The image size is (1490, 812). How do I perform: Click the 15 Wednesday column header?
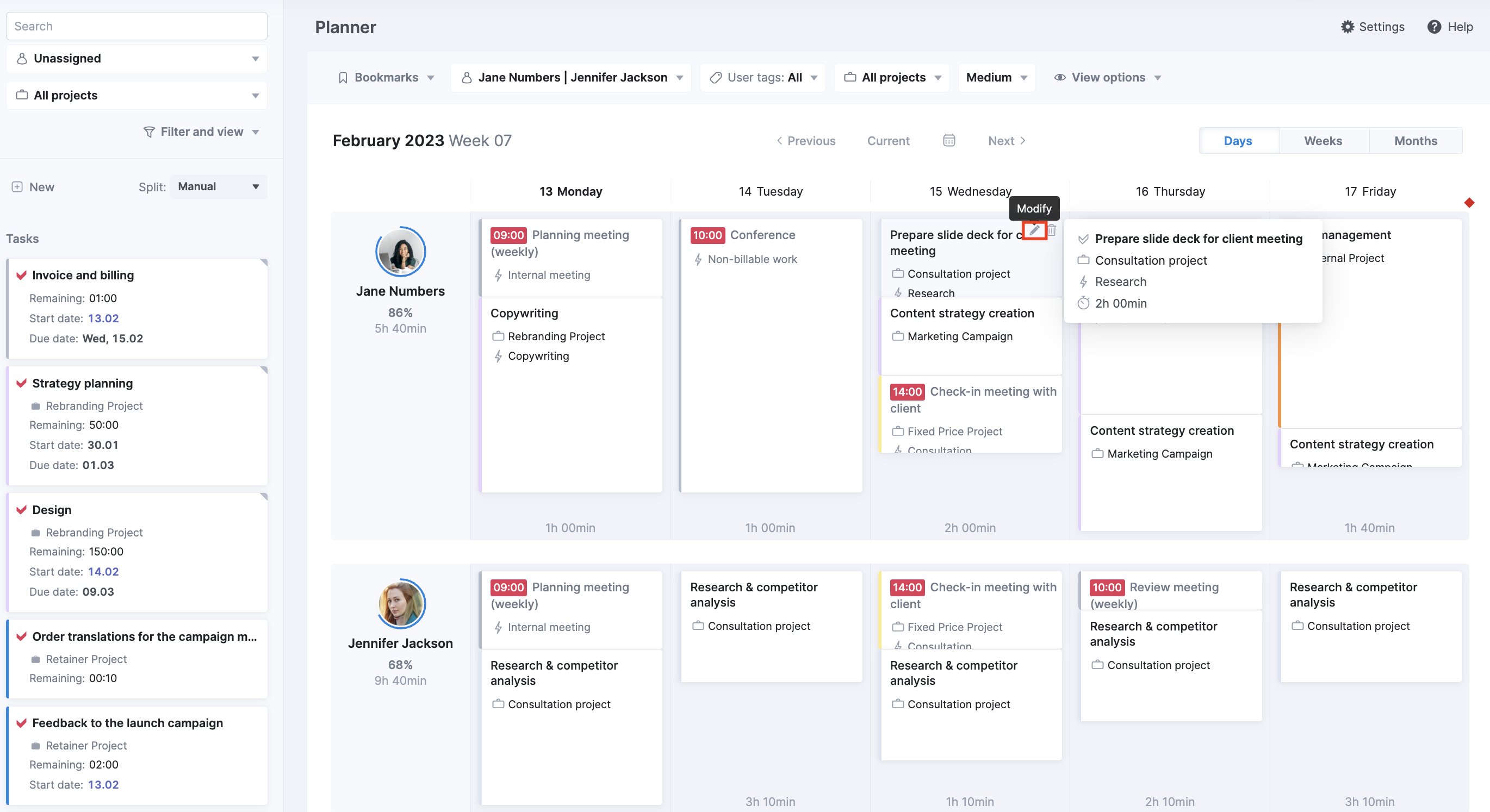970,191
